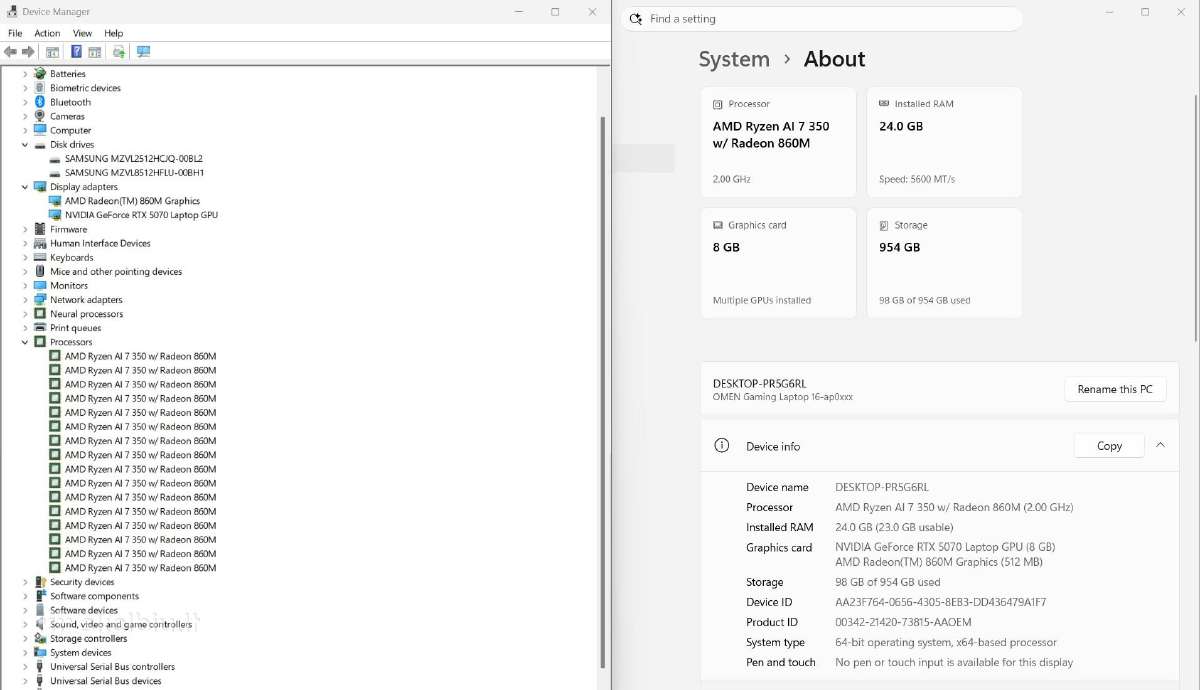Click the Universal Serial Bus controllers icon
This screenshot has width=1200, height=690.
pyautogui.click(x=40, y=666)
